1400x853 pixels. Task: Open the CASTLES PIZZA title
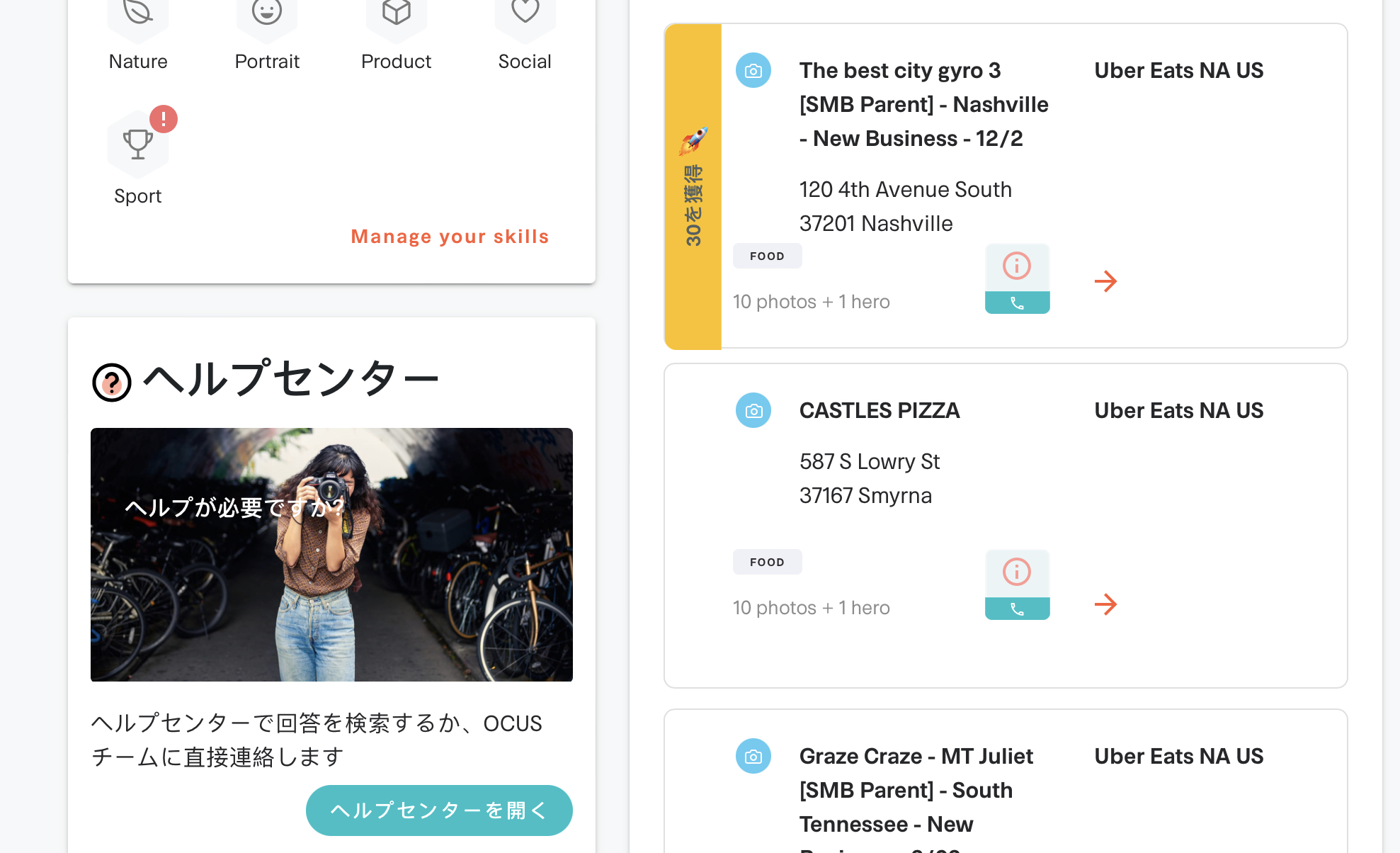(880, 411)
